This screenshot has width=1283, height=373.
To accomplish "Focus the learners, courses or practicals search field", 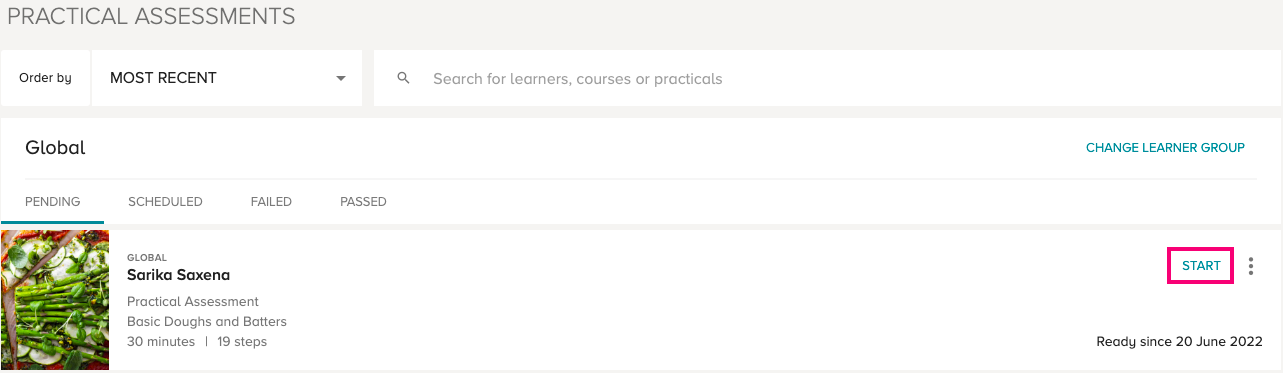I will pos(827,78).
